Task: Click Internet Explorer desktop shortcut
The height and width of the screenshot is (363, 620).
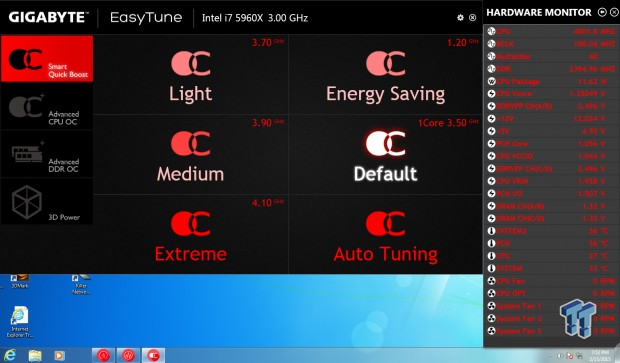Action: 19,321
